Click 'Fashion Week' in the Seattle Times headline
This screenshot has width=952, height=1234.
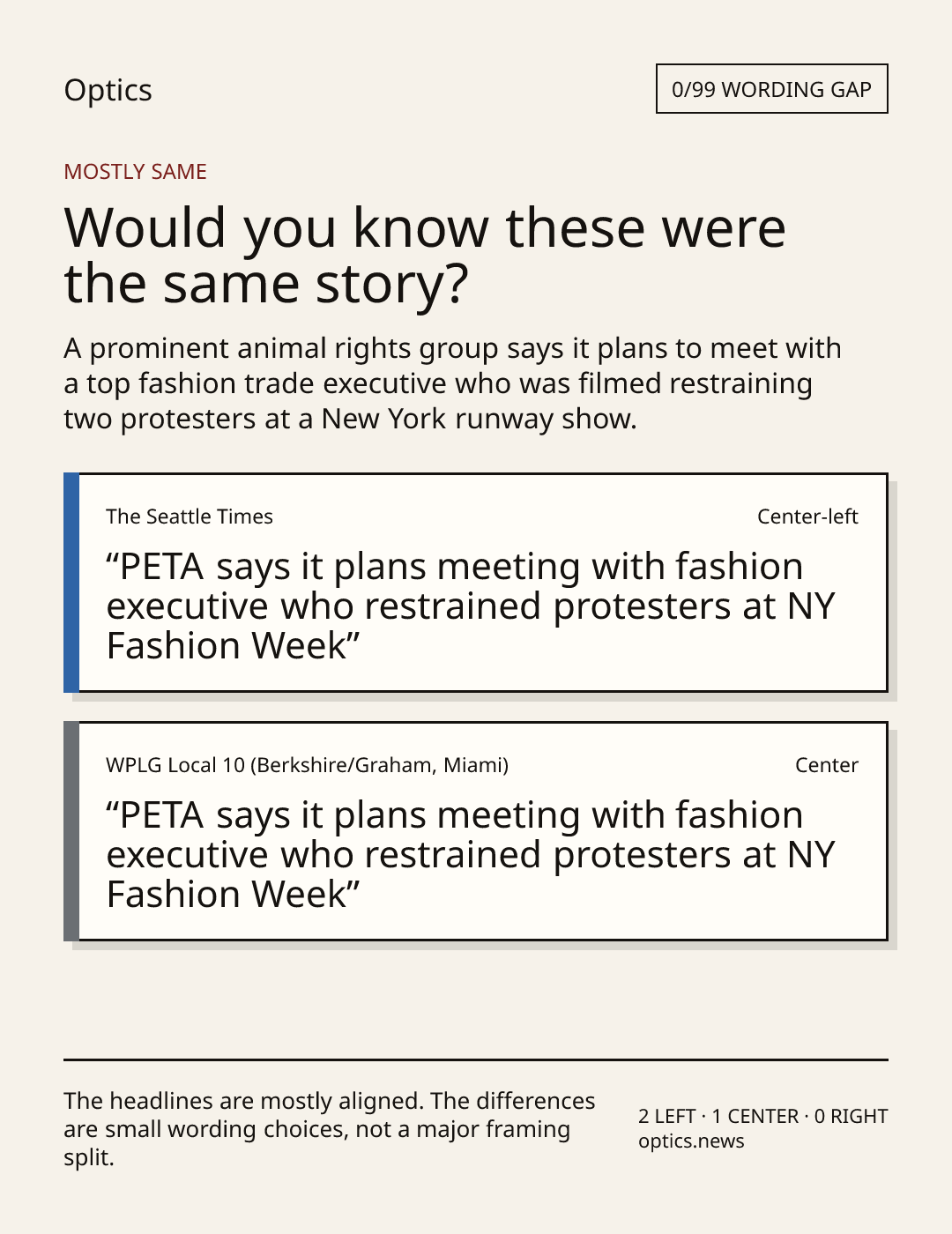[227, 646]
